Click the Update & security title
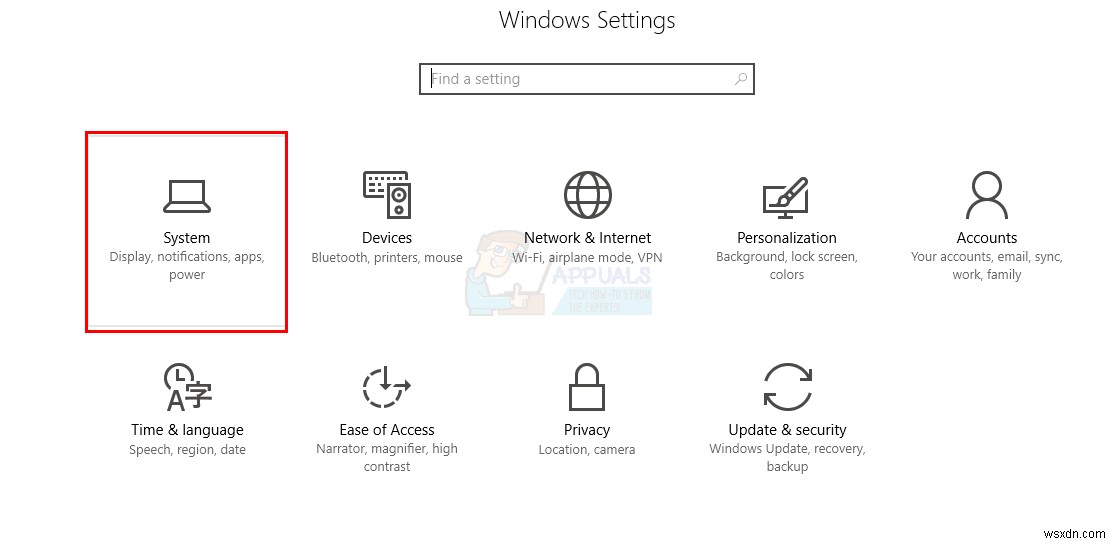The width and height of the screenshot is (1117, 544). [787, 430]
